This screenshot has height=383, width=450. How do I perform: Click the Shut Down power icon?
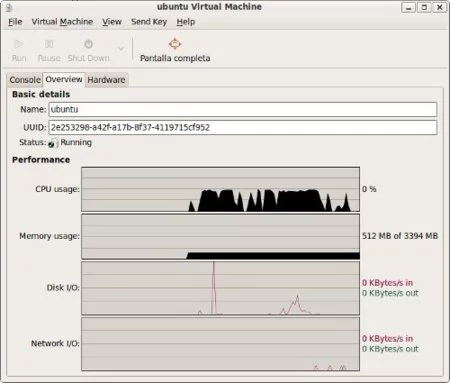[88, 44]
